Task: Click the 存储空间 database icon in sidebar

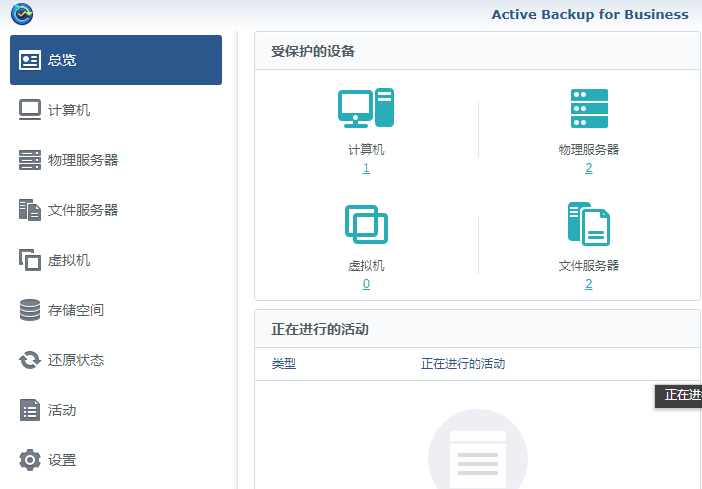Action: 30,310
